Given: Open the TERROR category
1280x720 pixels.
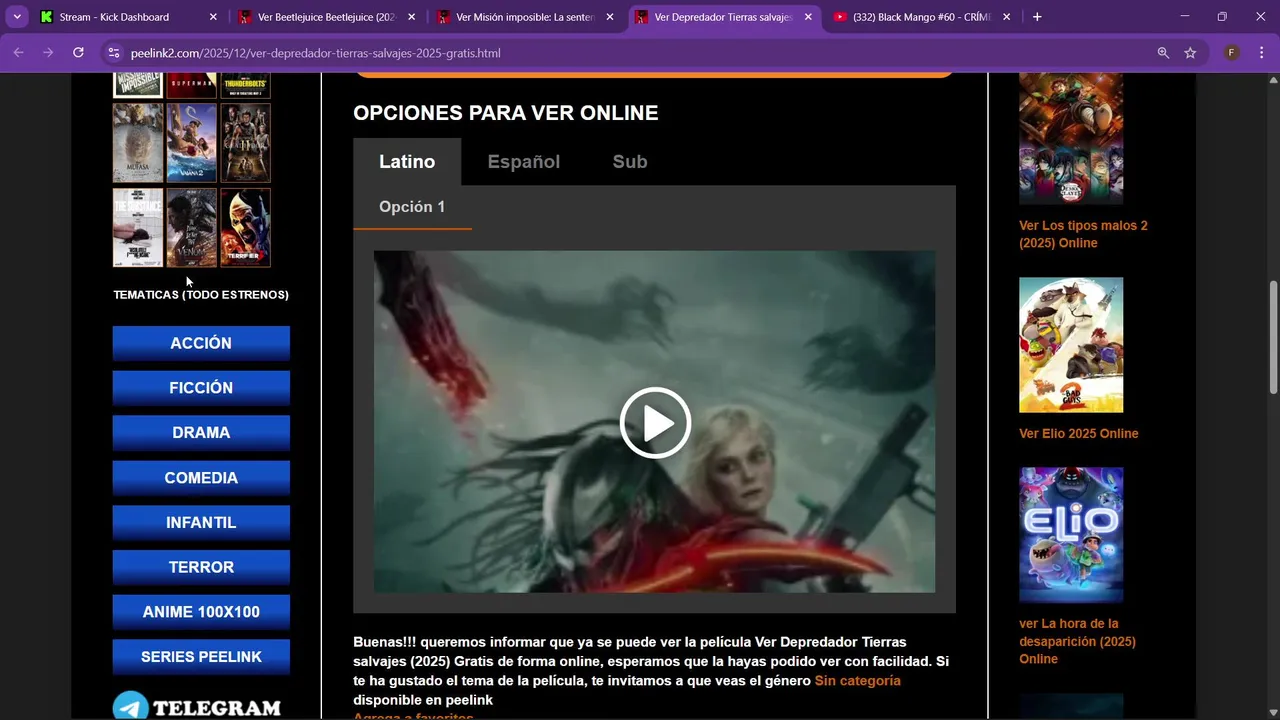Looking at the screenshot, I should (201, 567).
